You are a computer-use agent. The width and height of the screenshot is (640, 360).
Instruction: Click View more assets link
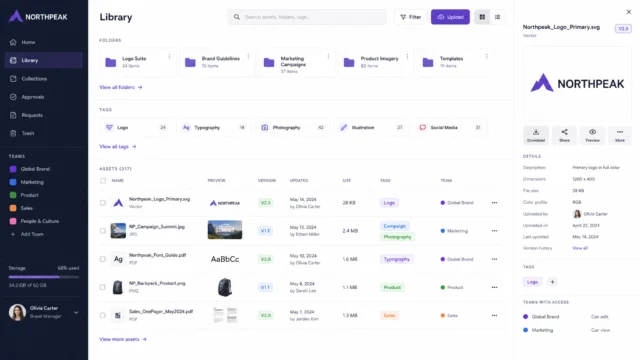[x=123, y=339]
